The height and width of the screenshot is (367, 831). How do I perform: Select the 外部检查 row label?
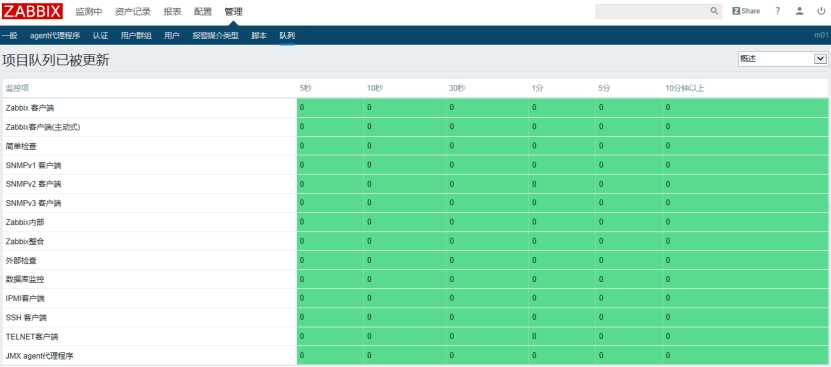pos(21,260)
